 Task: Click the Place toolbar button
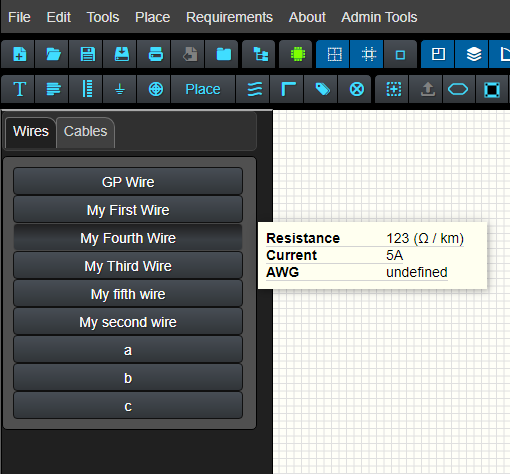203,89
